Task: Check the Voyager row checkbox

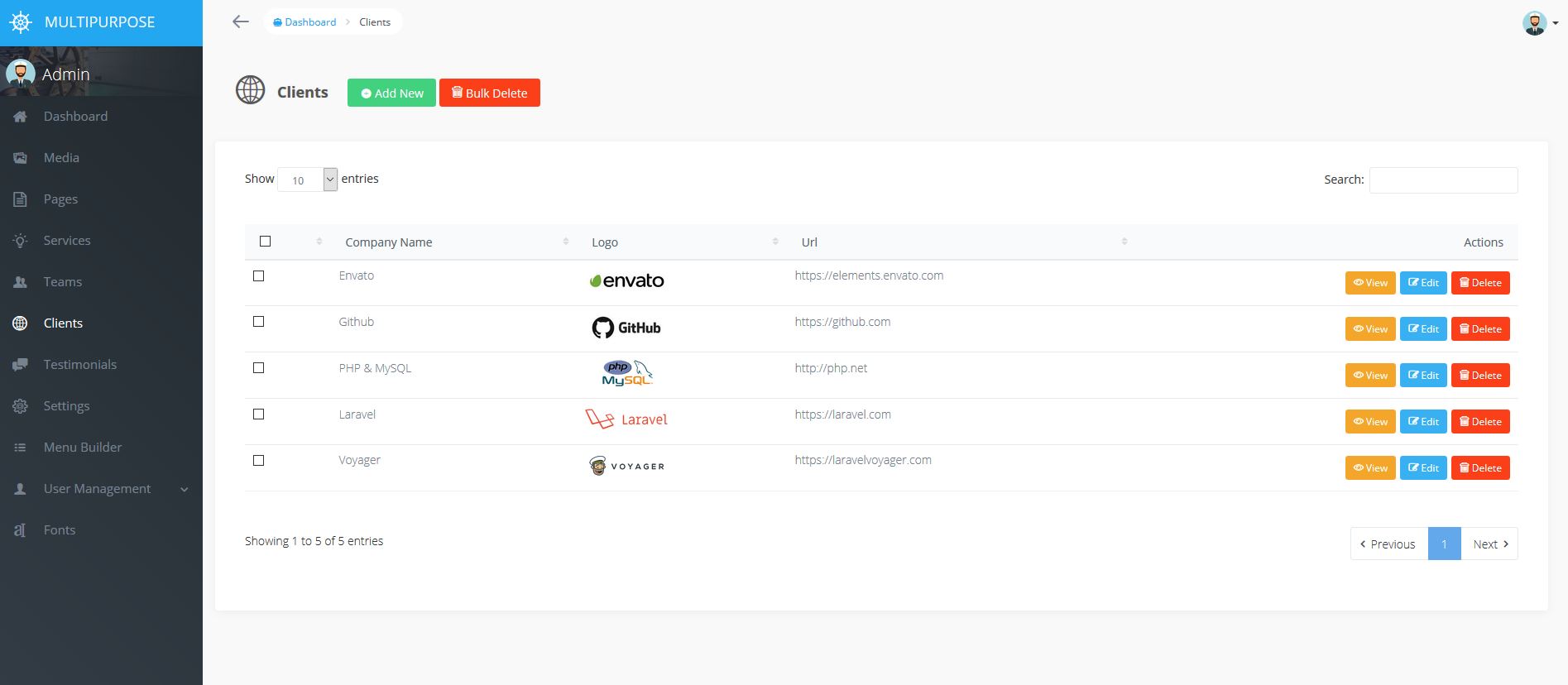Action: [259, 461]
